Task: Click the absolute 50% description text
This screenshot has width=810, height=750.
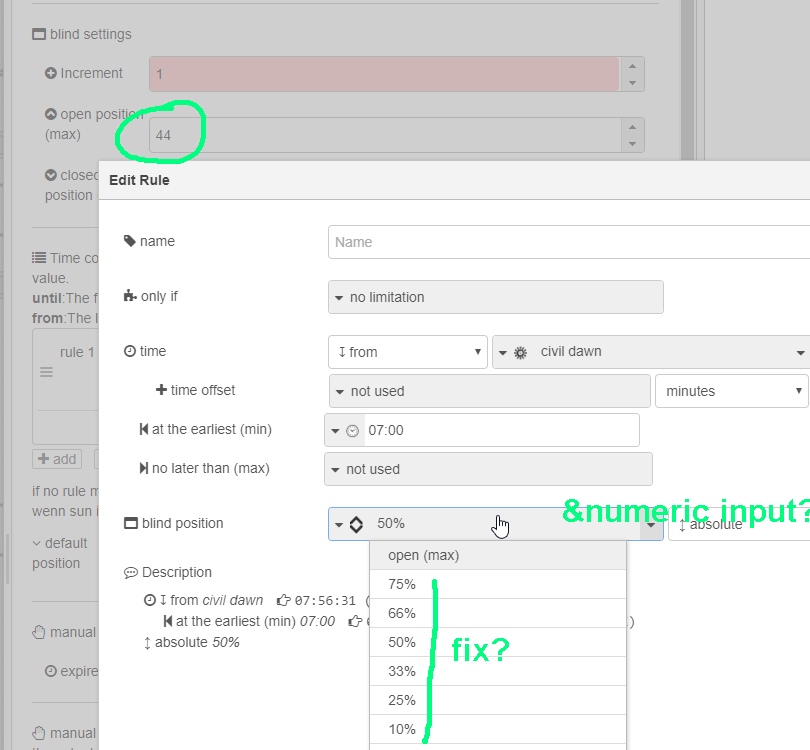Action: [197, 642]
